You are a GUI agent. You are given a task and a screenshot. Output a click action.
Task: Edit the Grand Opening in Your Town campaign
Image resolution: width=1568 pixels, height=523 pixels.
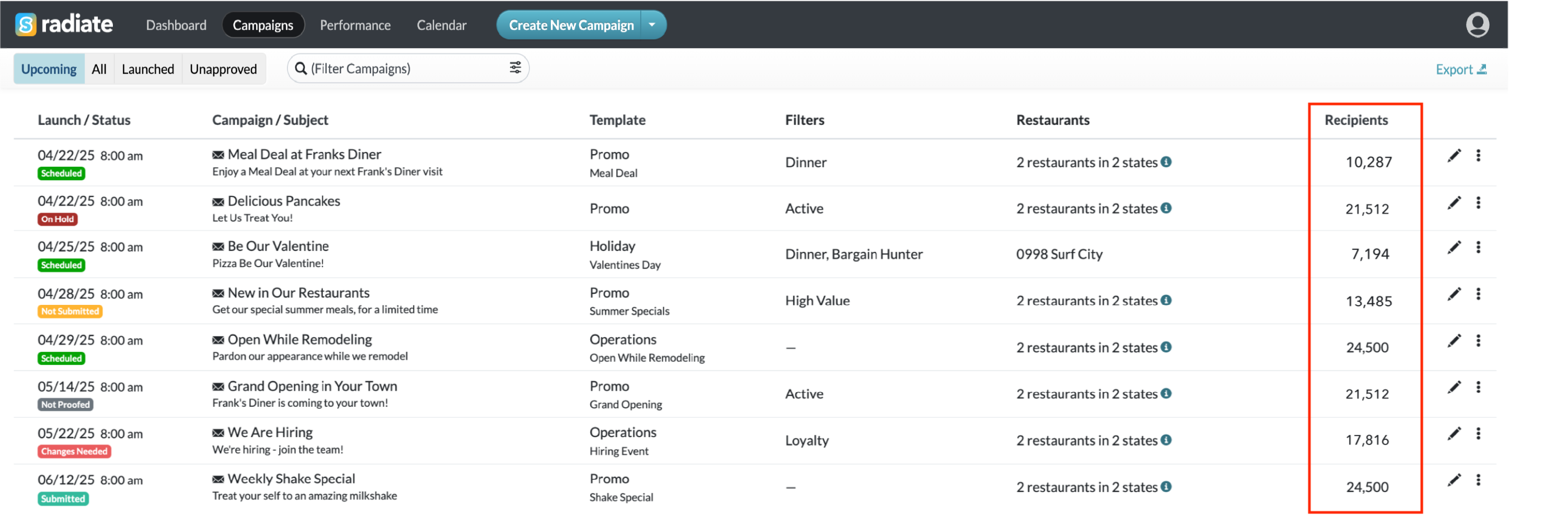click(x=1454, y=387)
